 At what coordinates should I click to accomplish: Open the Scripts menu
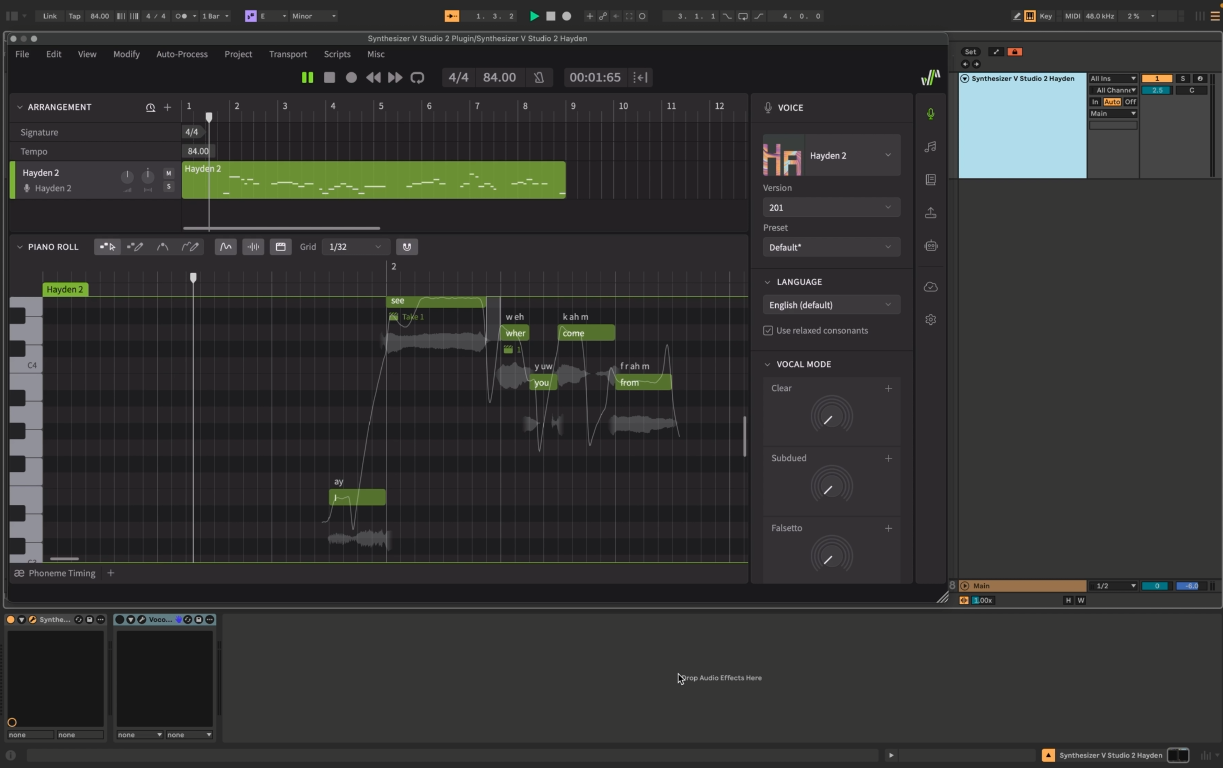click(x=337, y=54)
